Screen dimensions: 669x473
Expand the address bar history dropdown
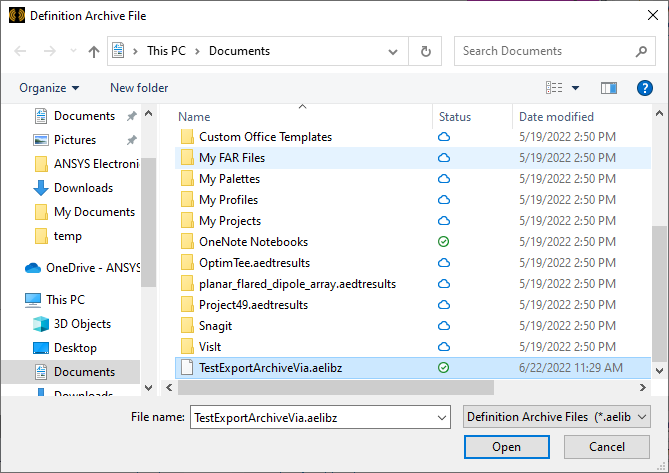[x=393, y=52]
